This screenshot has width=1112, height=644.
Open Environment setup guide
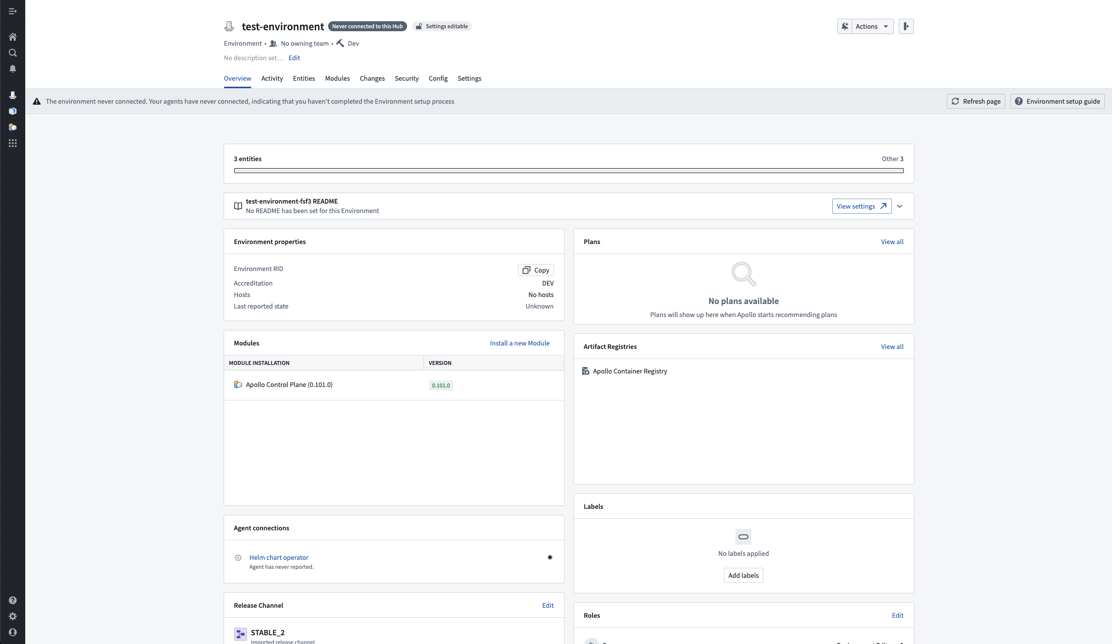pos(1057,101)
